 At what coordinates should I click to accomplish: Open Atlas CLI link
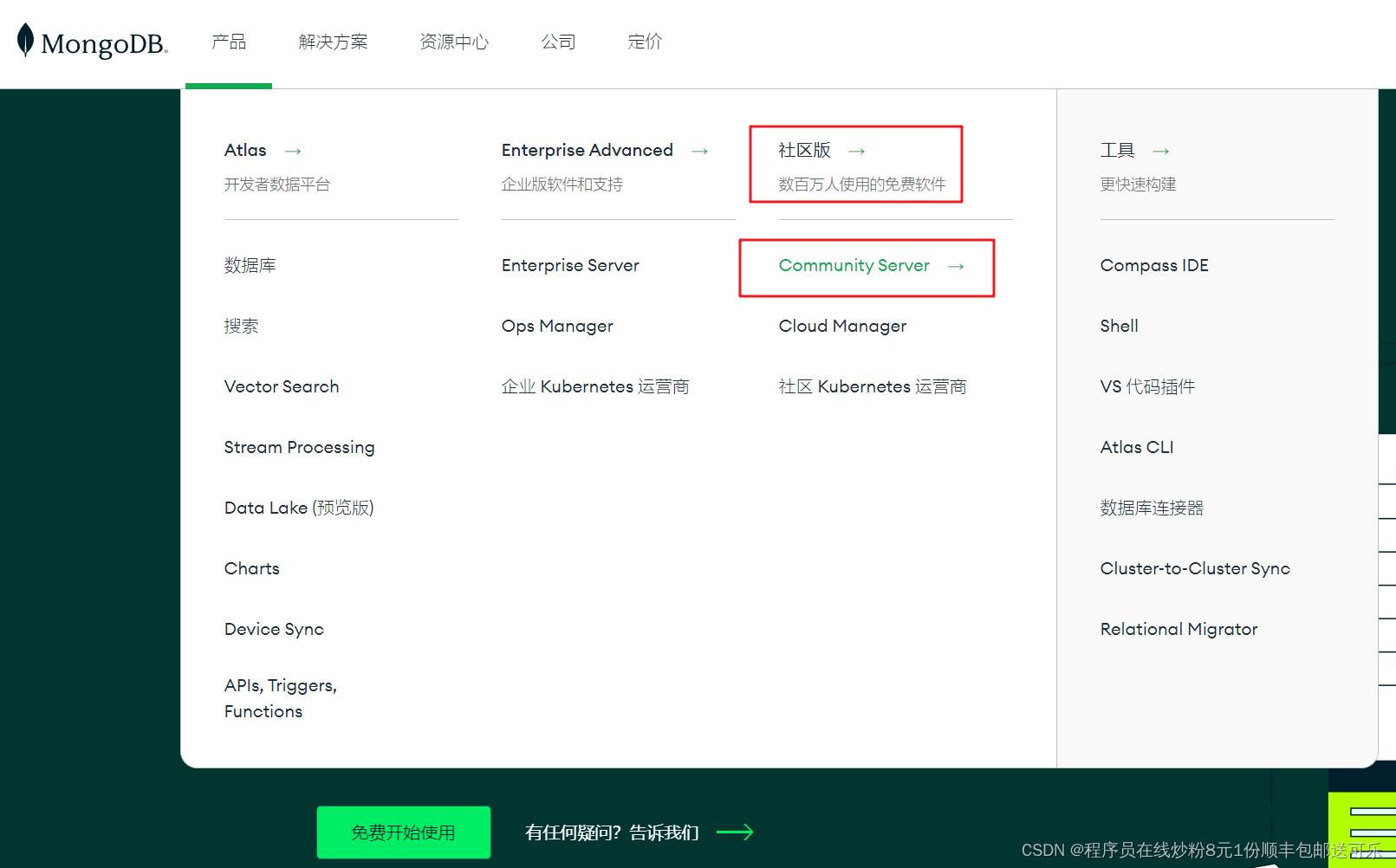[x=1137, y=447]
